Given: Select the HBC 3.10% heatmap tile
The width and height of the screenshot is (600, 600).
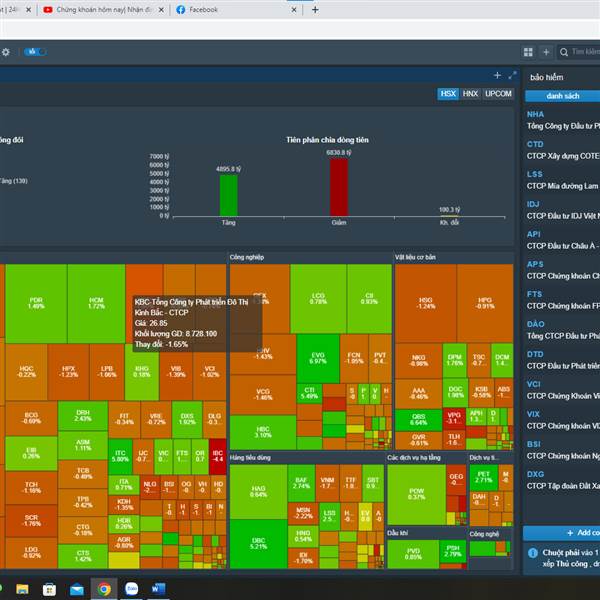Looking at the screenshot, I should [x=263, y=432].
